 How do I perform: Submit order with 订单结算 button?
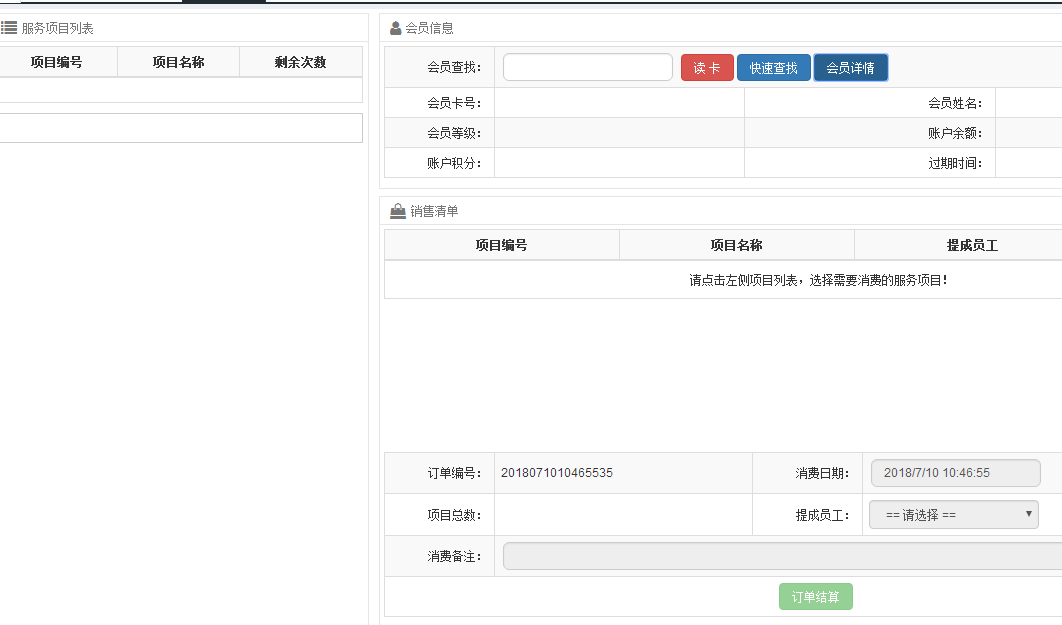[815, 597]
